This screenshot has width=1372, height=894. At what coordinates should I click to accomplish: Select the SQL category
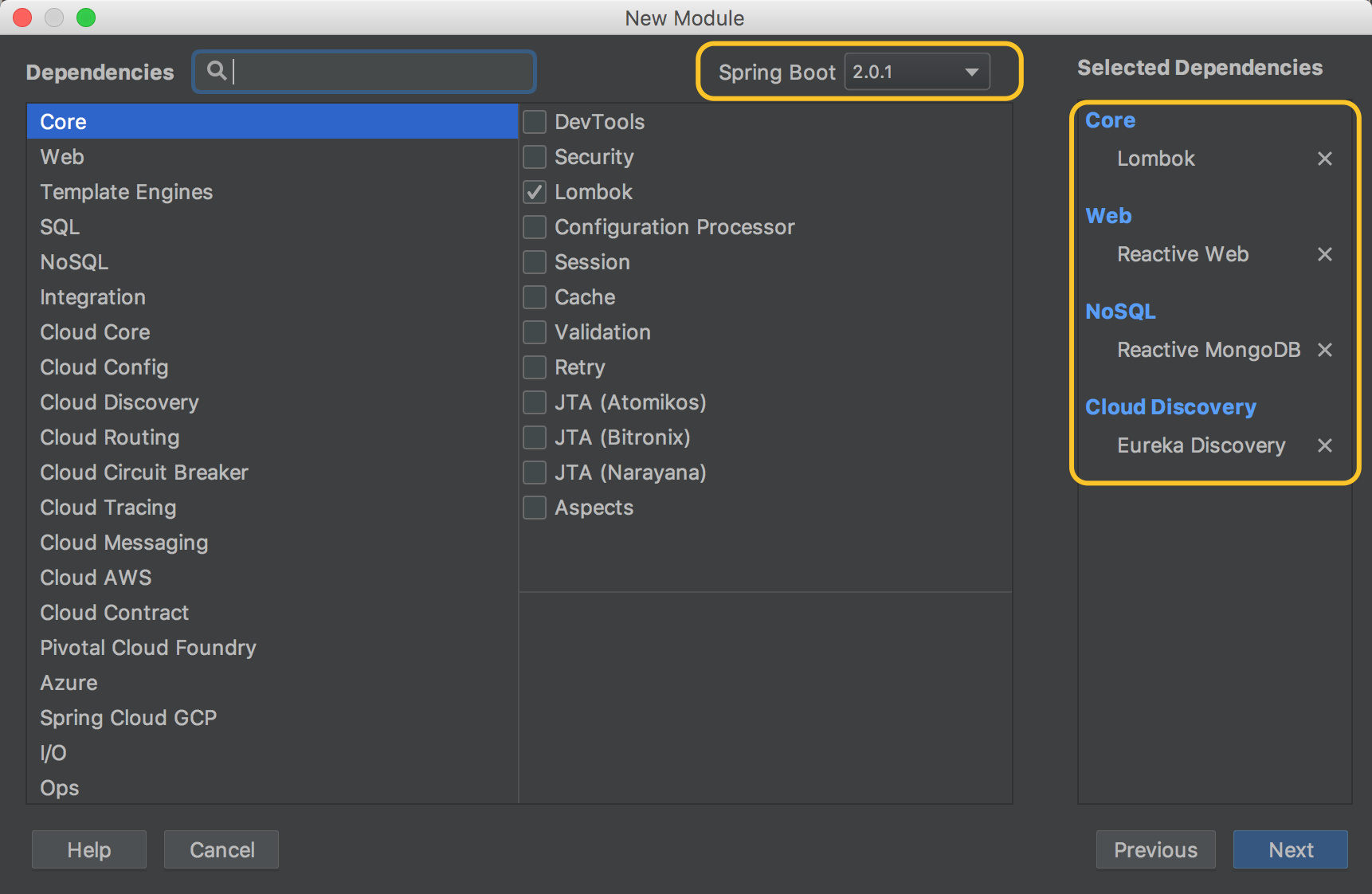[x=272, y=227]
